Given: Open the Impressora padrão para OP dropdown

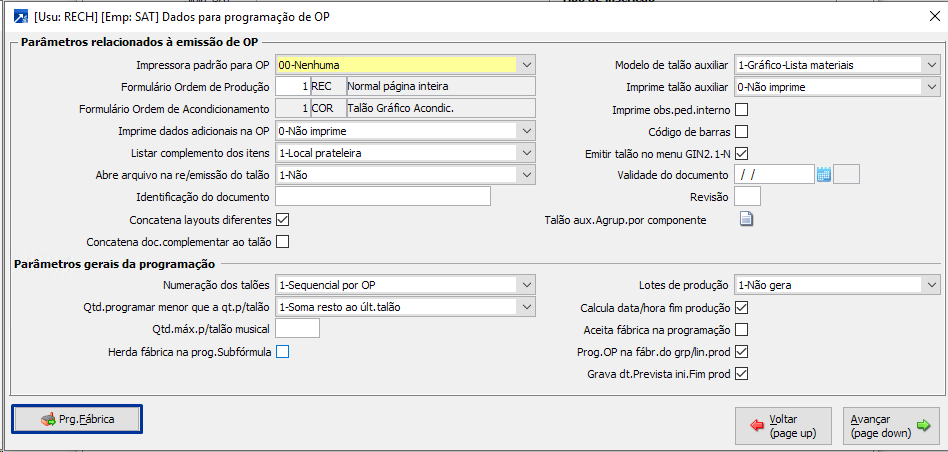Looking at the screenshot, I should point(527,65).
